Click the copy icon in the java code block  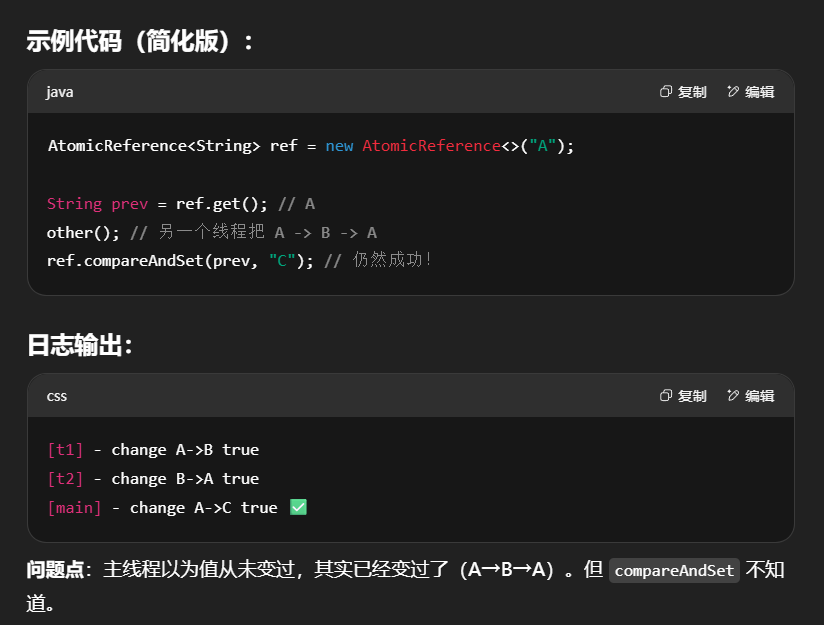(x=666, y=92)
